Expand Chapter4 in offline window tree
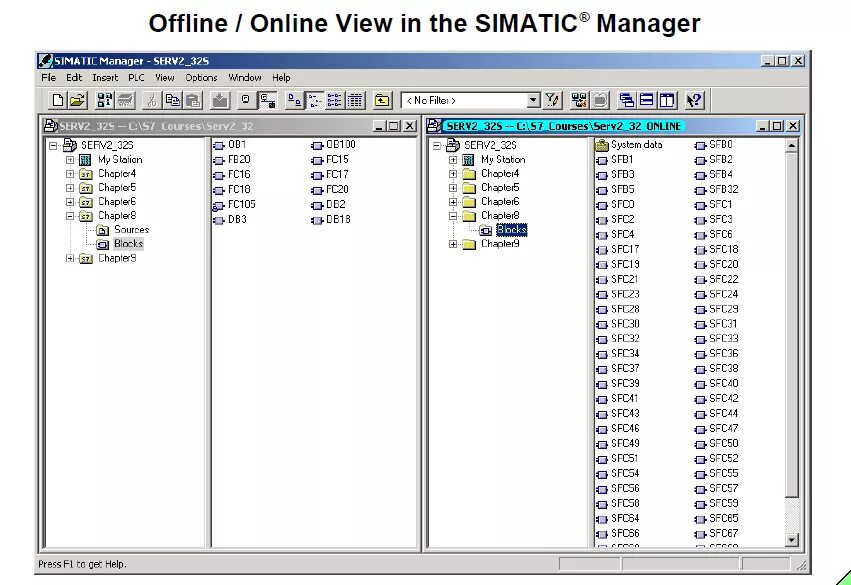 click(69, 174)
